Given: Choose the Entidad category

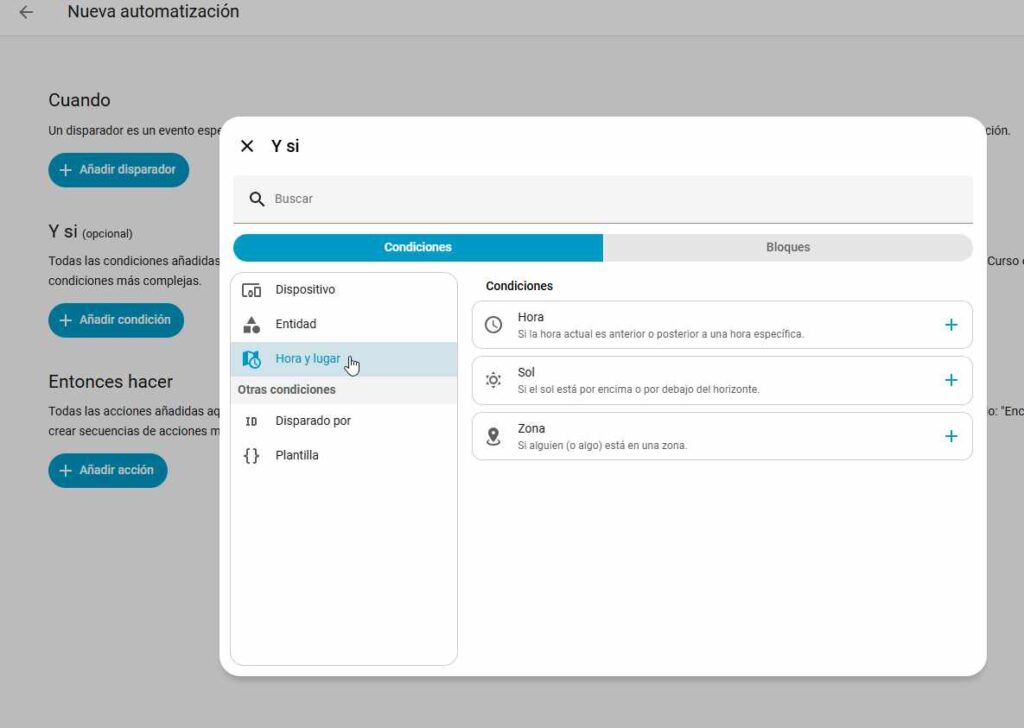Looking at the screenshot, I should 296,324.
